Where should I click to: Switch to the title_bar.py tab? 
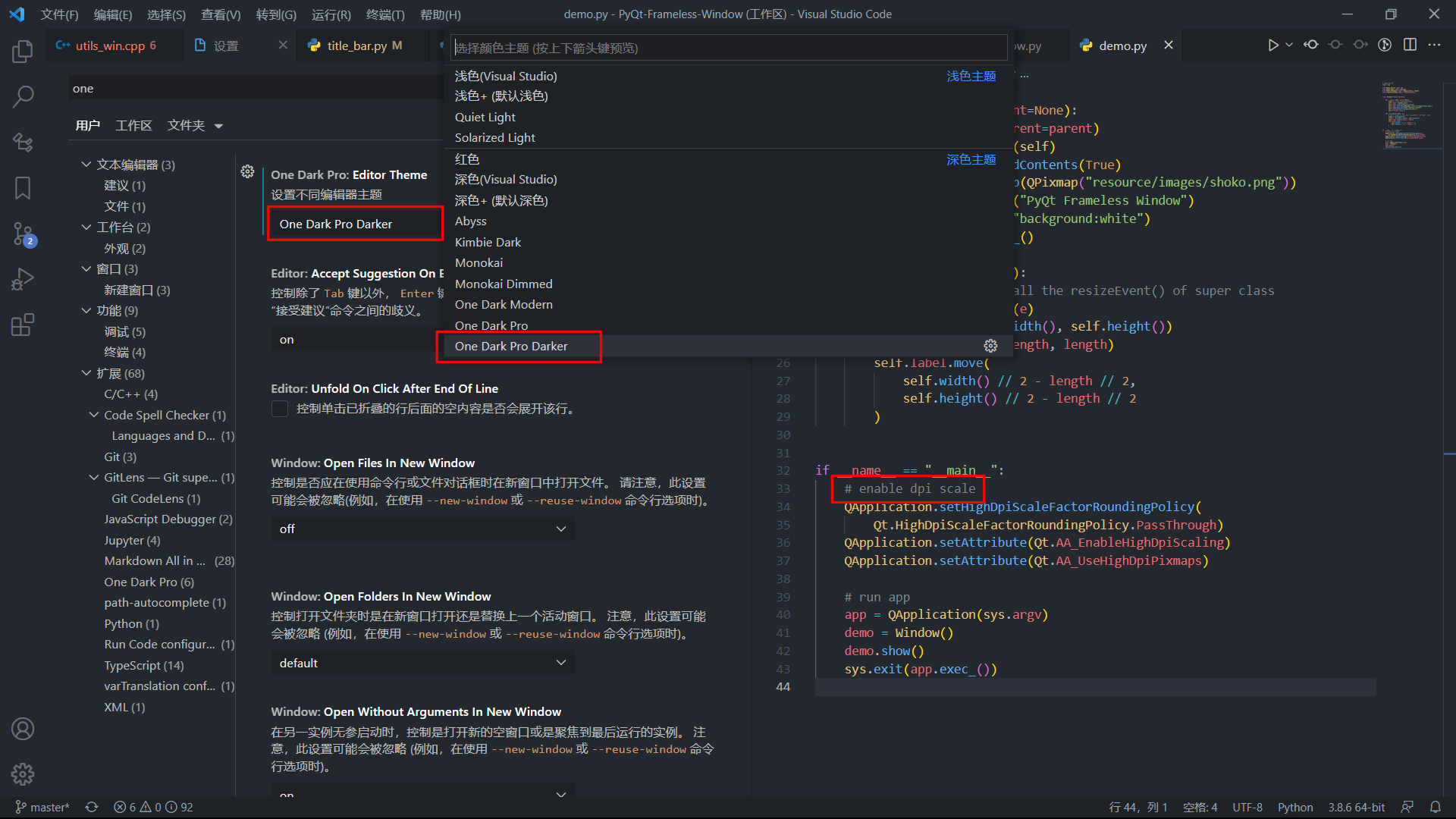364,45
